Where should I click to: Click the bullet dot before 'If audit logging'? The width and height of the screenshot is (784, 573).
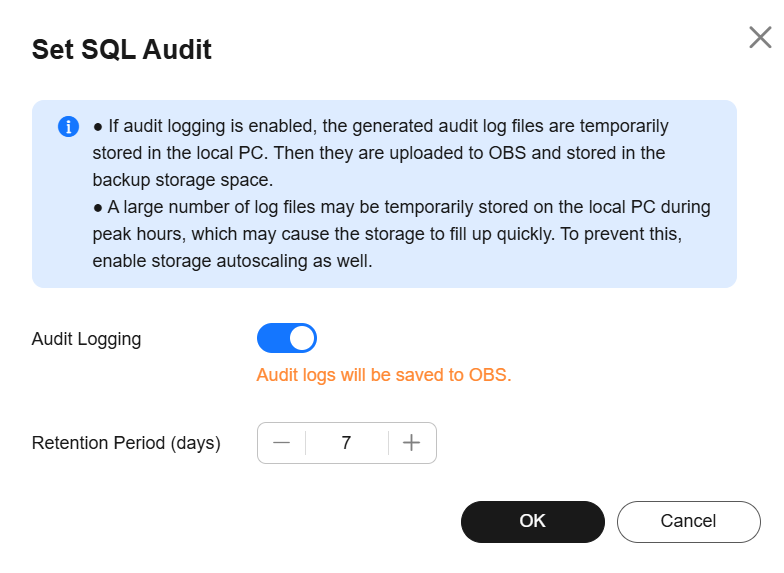click(x=98, y=127)
